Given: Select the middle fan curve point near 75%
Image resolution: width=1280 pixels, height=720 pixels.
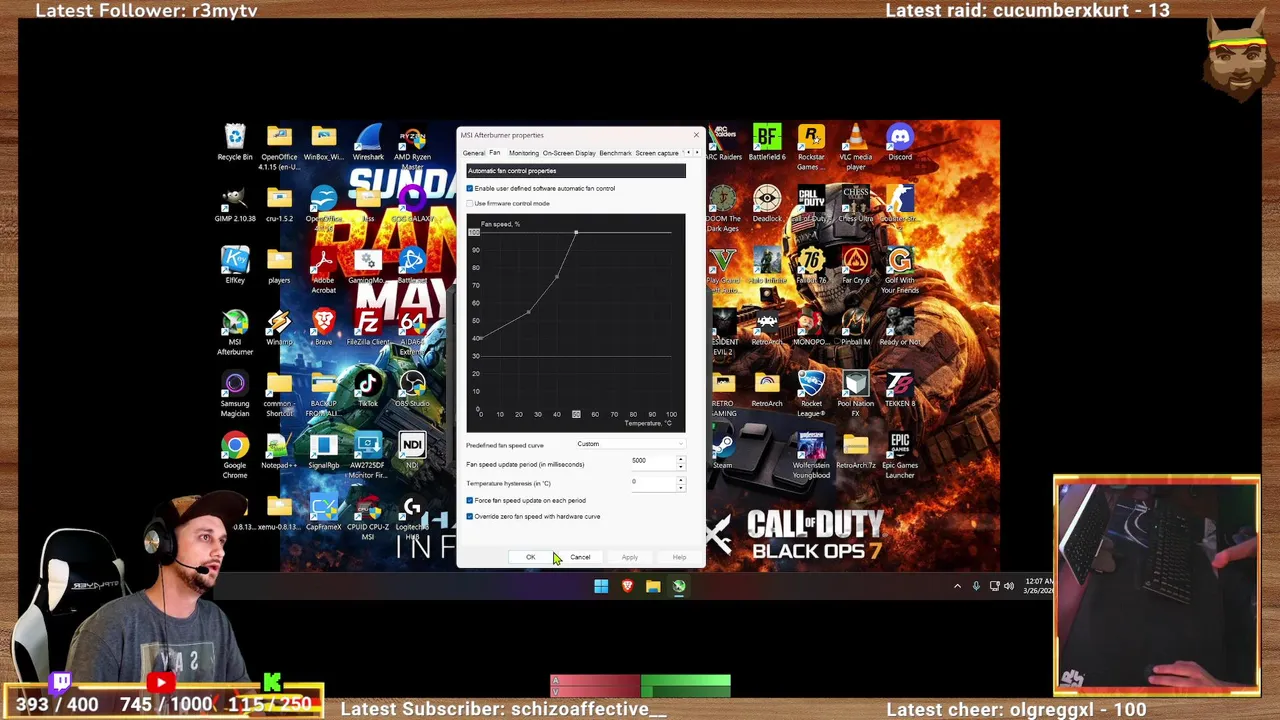Looking at the screenshot, I should pos(557,276).
